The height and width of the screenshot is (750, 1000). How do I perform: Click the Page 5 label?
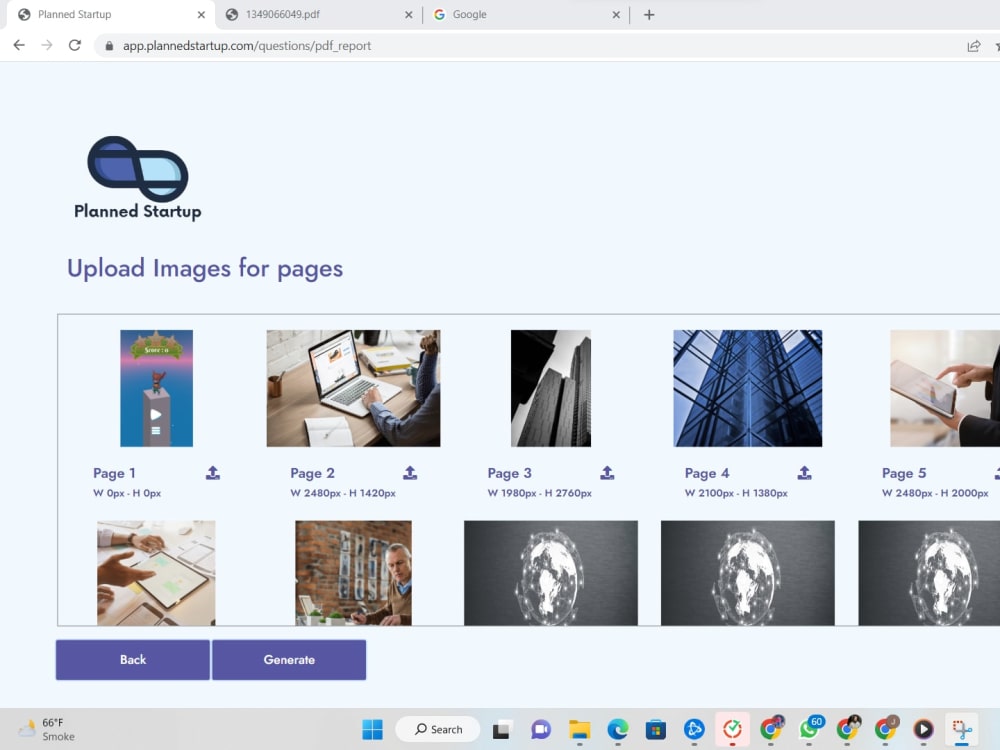(904, 473)
